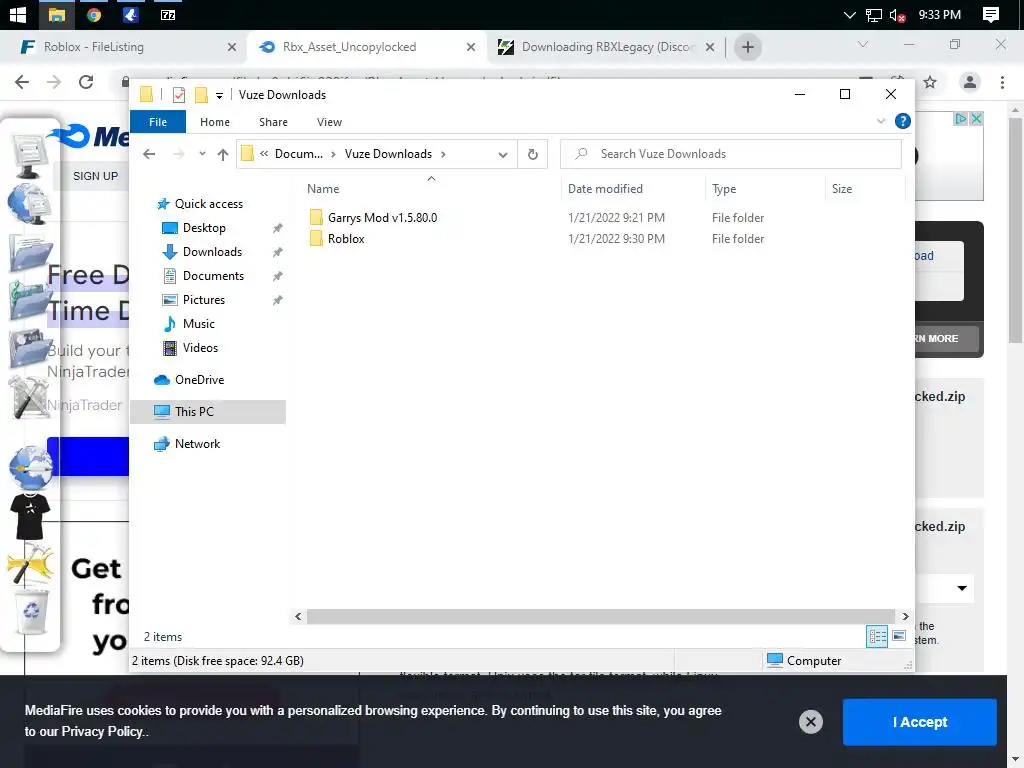Open OneDrive in the navigation pane

coord(199,380)
